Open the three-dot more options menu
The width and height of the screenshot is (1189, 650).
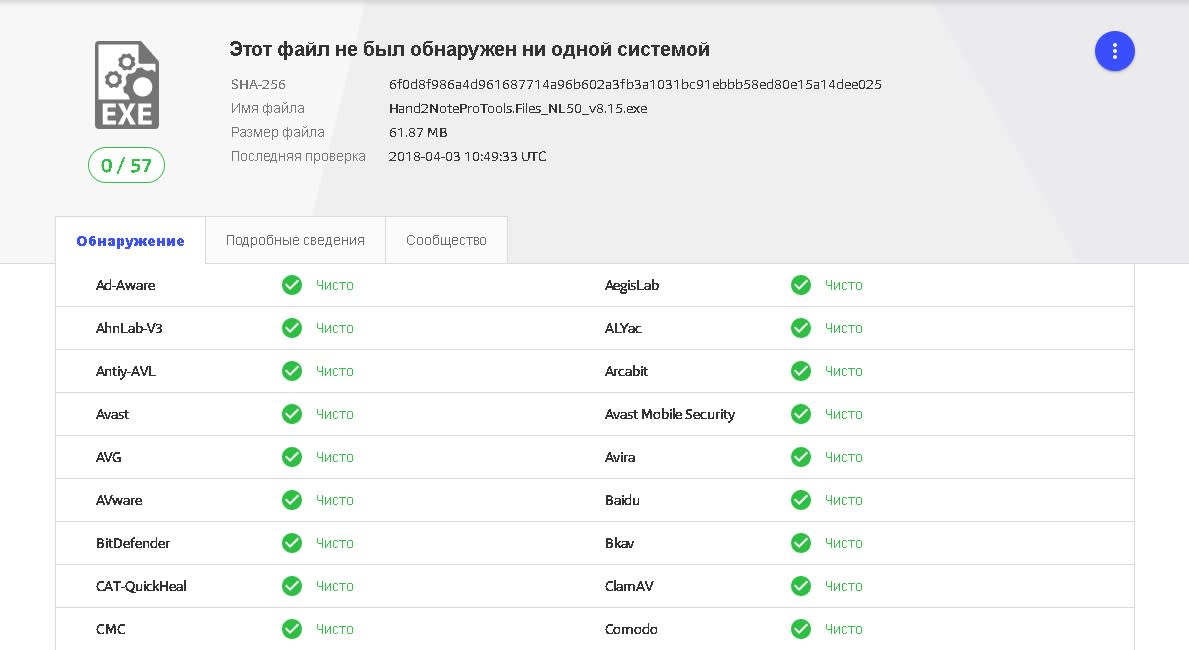pyautogui.click(x=1114, y=51)
